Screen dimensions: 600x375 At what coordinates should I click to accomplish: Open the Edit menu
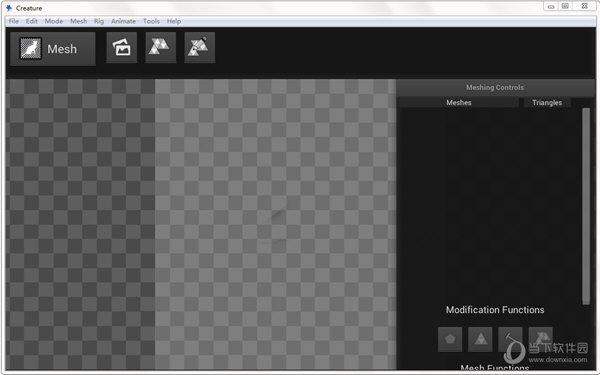pyautogui.click(x=32, y=21)
